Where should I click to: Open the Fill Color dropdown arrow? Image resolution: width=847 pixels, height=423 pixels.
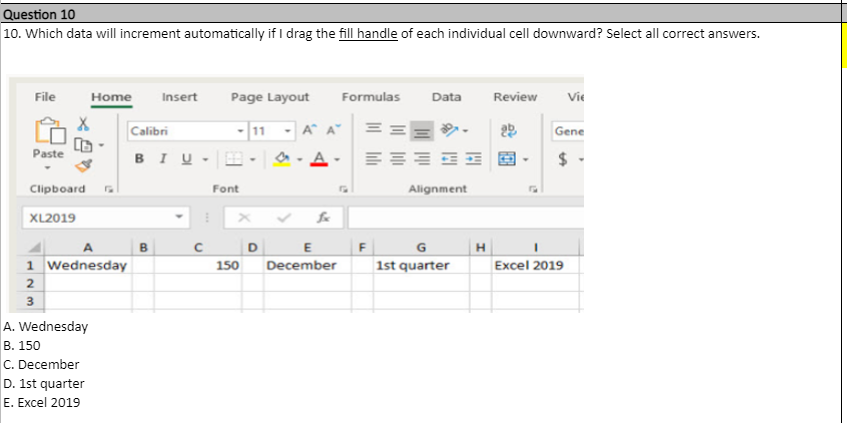tap(299, 159)
